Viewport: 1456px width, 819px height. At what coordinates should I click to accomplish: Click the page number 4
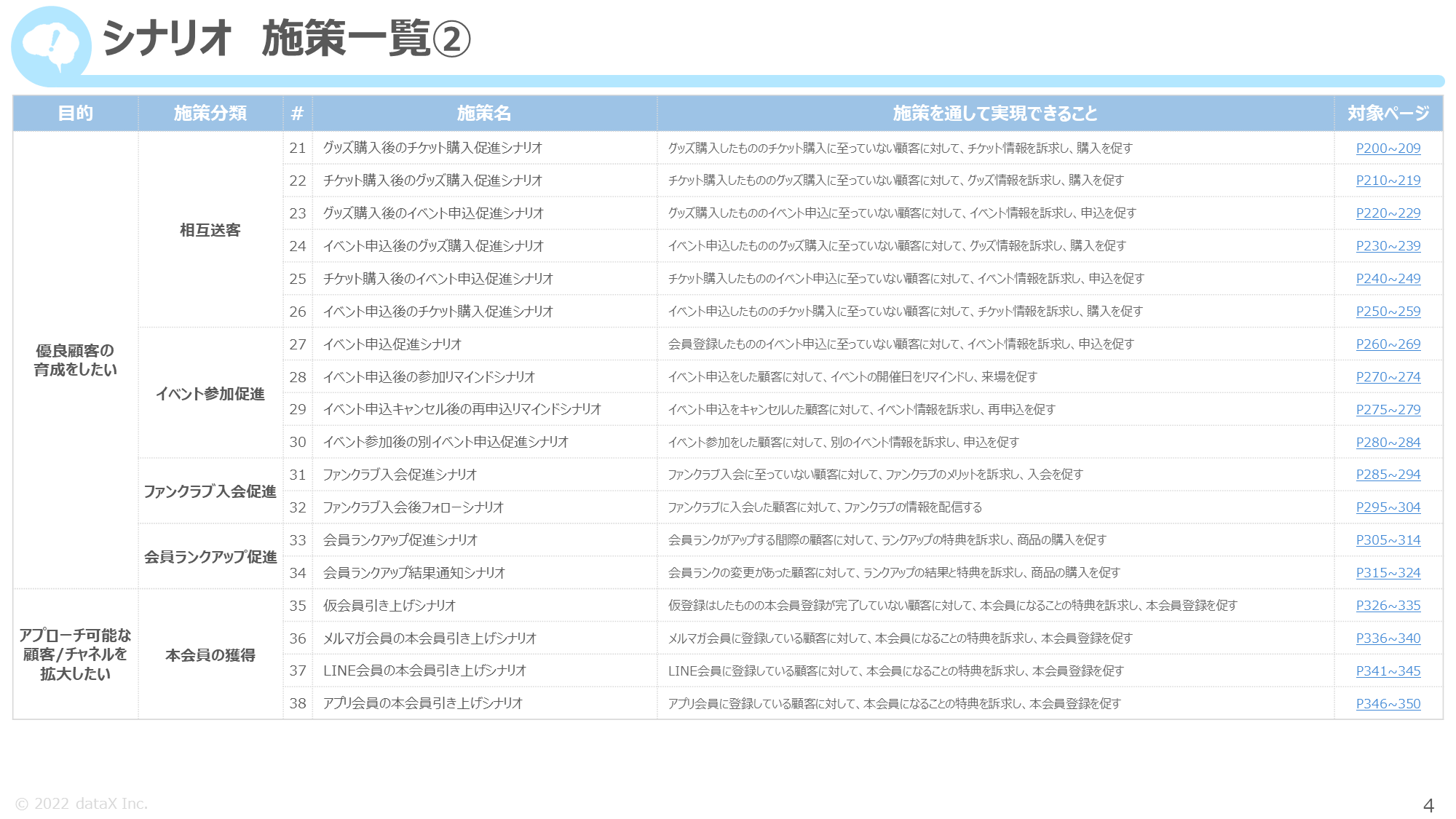pos(1428,806)
